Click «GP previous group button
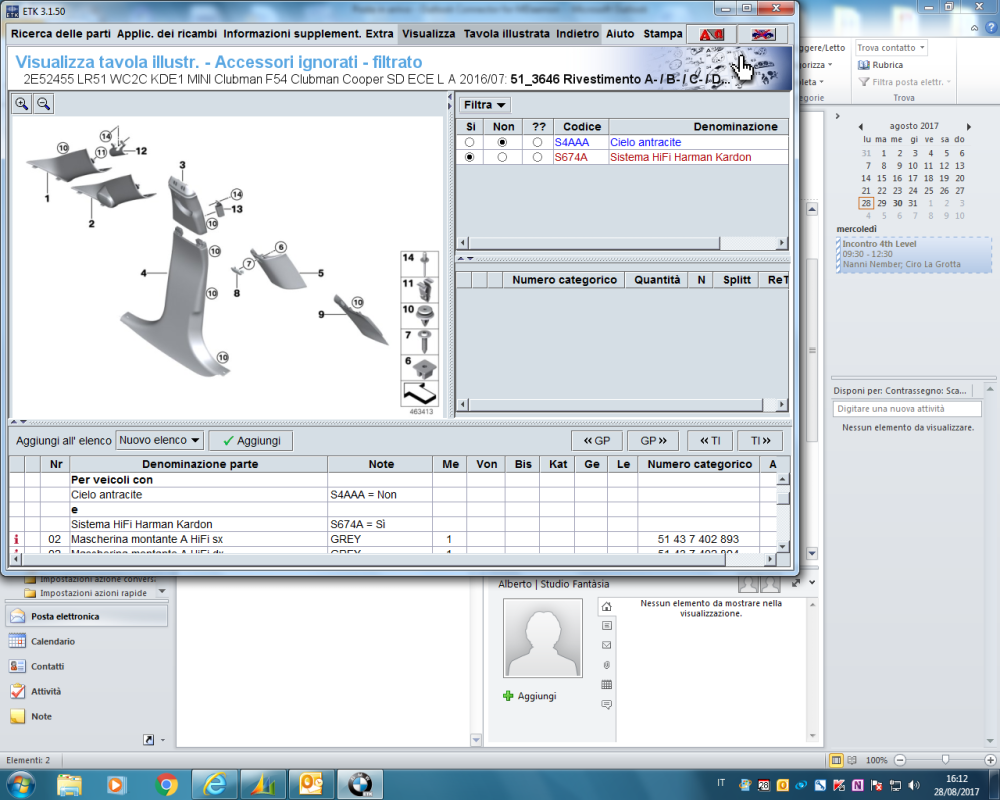 pos(597,441)
